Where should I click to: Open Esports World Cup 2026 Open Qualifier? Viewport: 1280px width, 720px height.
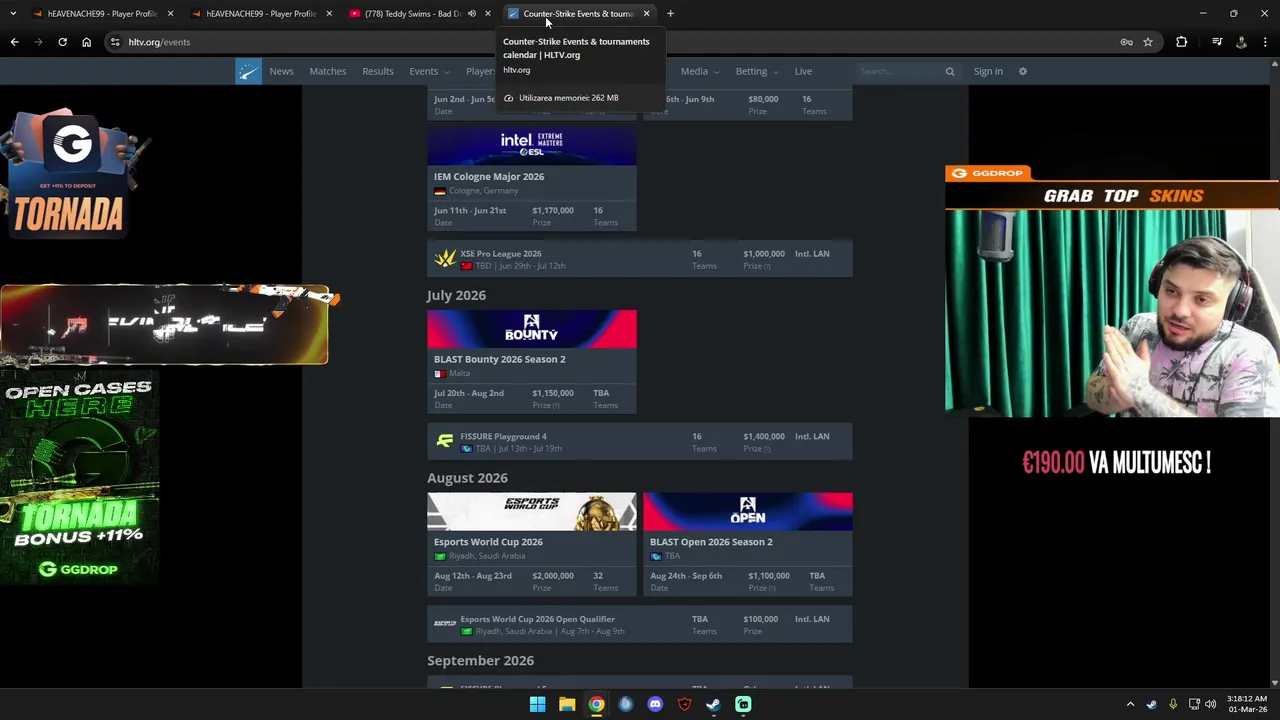click(640, 624)
